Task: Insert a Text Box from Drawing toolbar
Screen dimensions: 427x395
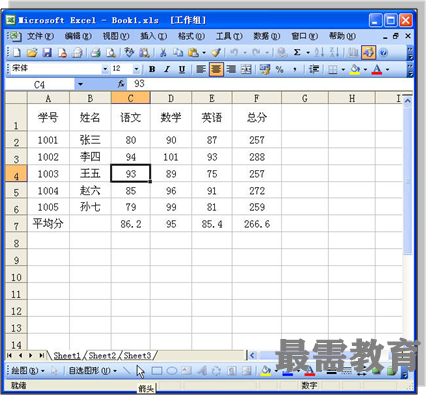Action: pyautogui.click(x=187, y=371)
